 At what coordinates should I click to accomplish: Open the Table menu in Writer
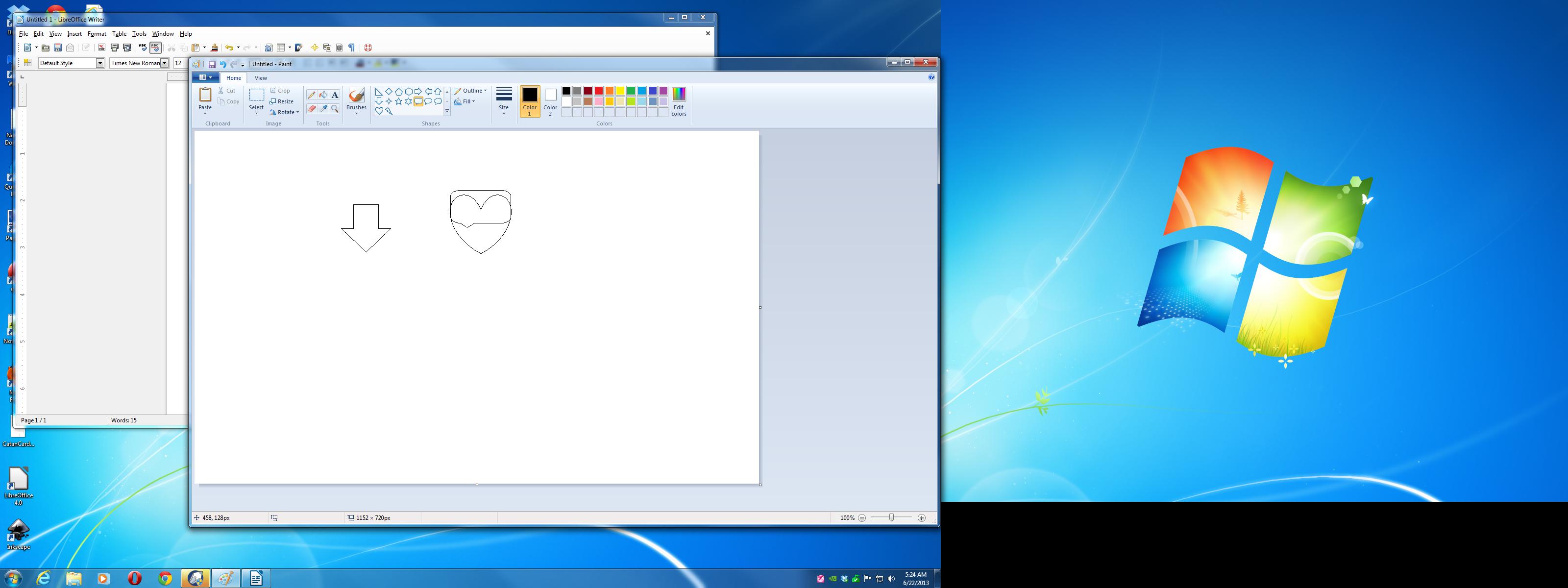pos(119,34)
